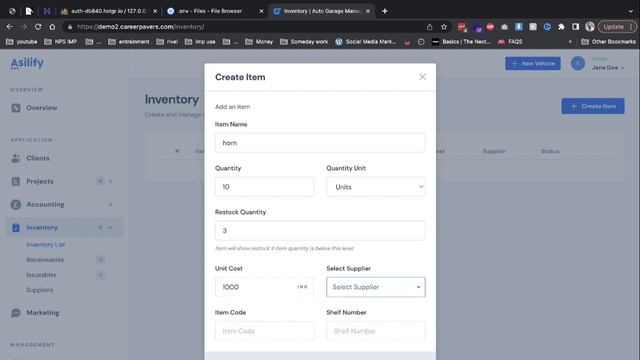This screenshot has width=640, height=360.
Task: Close the Inventory browser tab
Action: pos(368,11)
